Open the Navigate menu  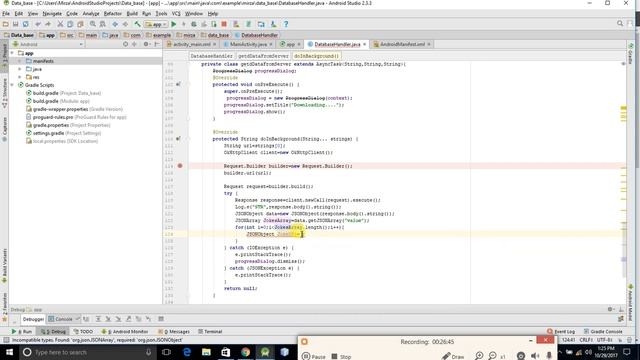(52, 13)
